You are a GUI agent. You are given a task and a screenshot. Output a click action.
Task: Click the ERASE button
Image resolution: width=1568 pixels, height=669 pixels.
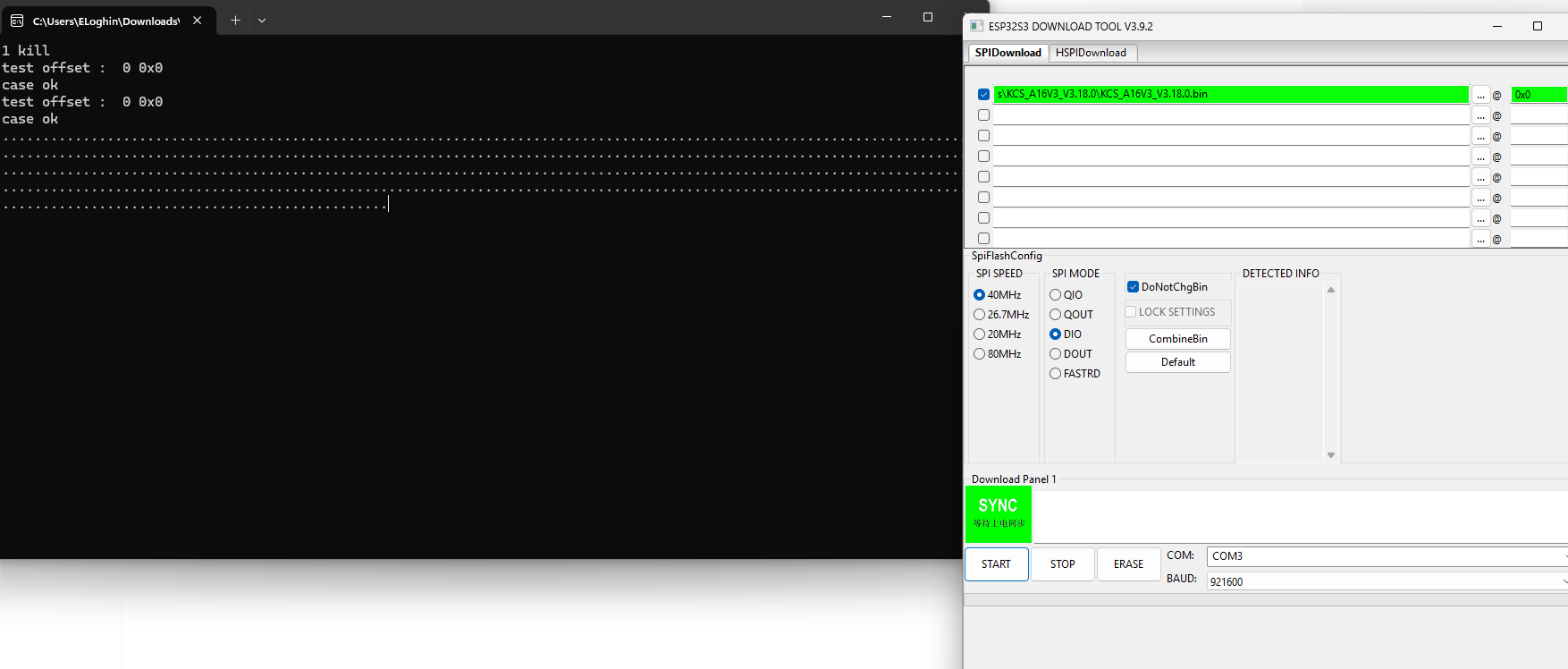[x=1128, y=564]
